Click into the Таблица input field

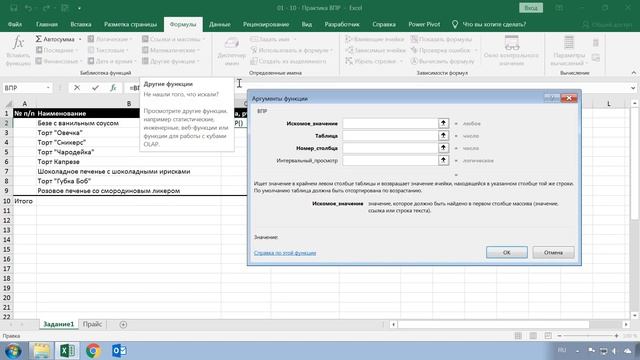[x=390, y=136]
